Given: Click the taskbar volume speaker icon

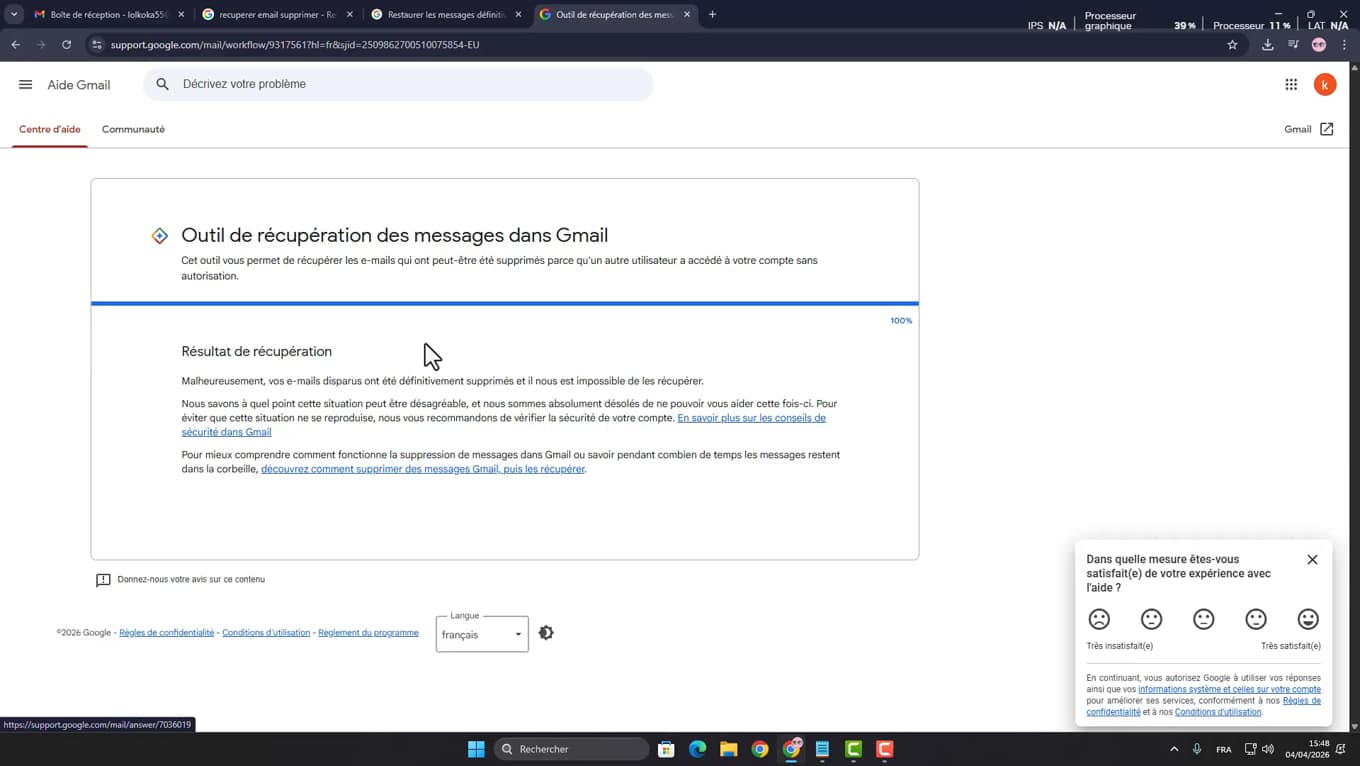Looking at the screenshot, I should pos(1268,749).
